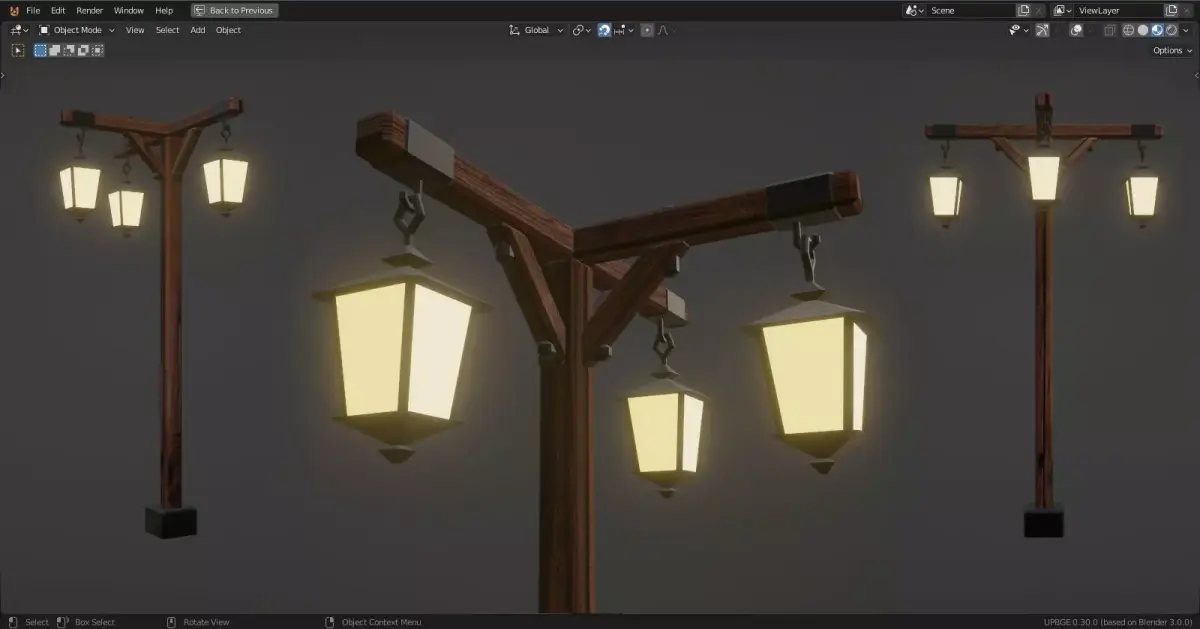Switch to solid shading
The height and width of the screenshot is (629, 1200).
click(x=1143, y=30)
